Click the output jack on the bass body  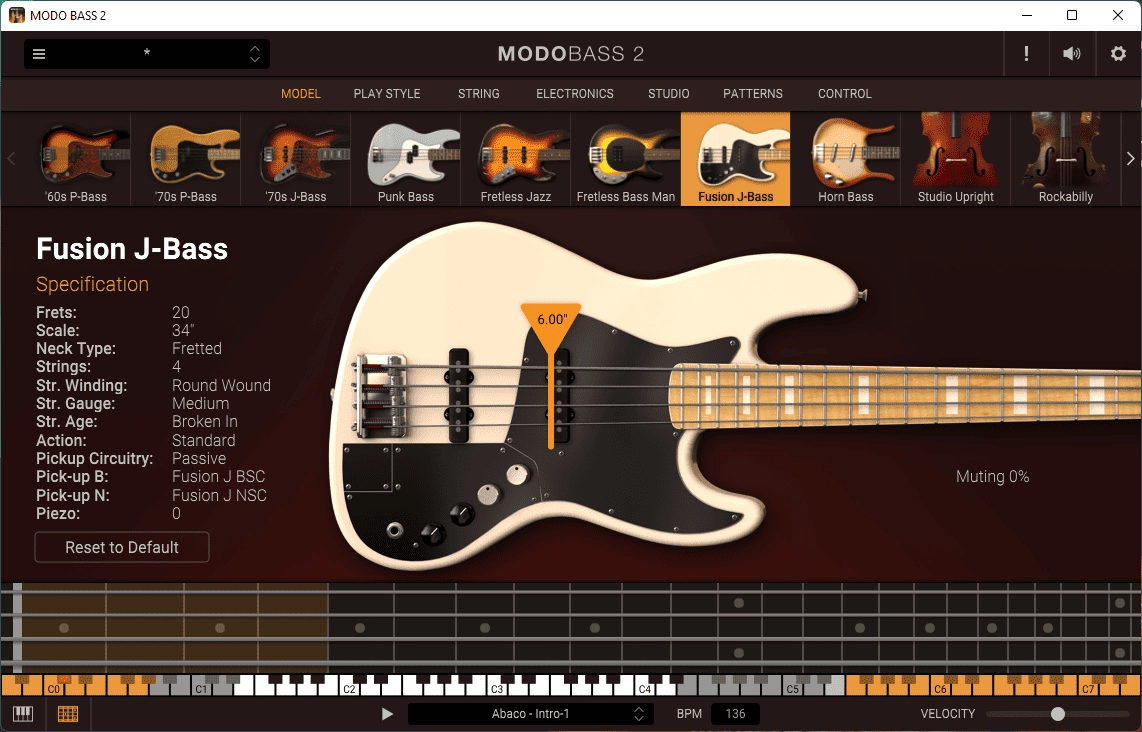(x=395, y=530)
